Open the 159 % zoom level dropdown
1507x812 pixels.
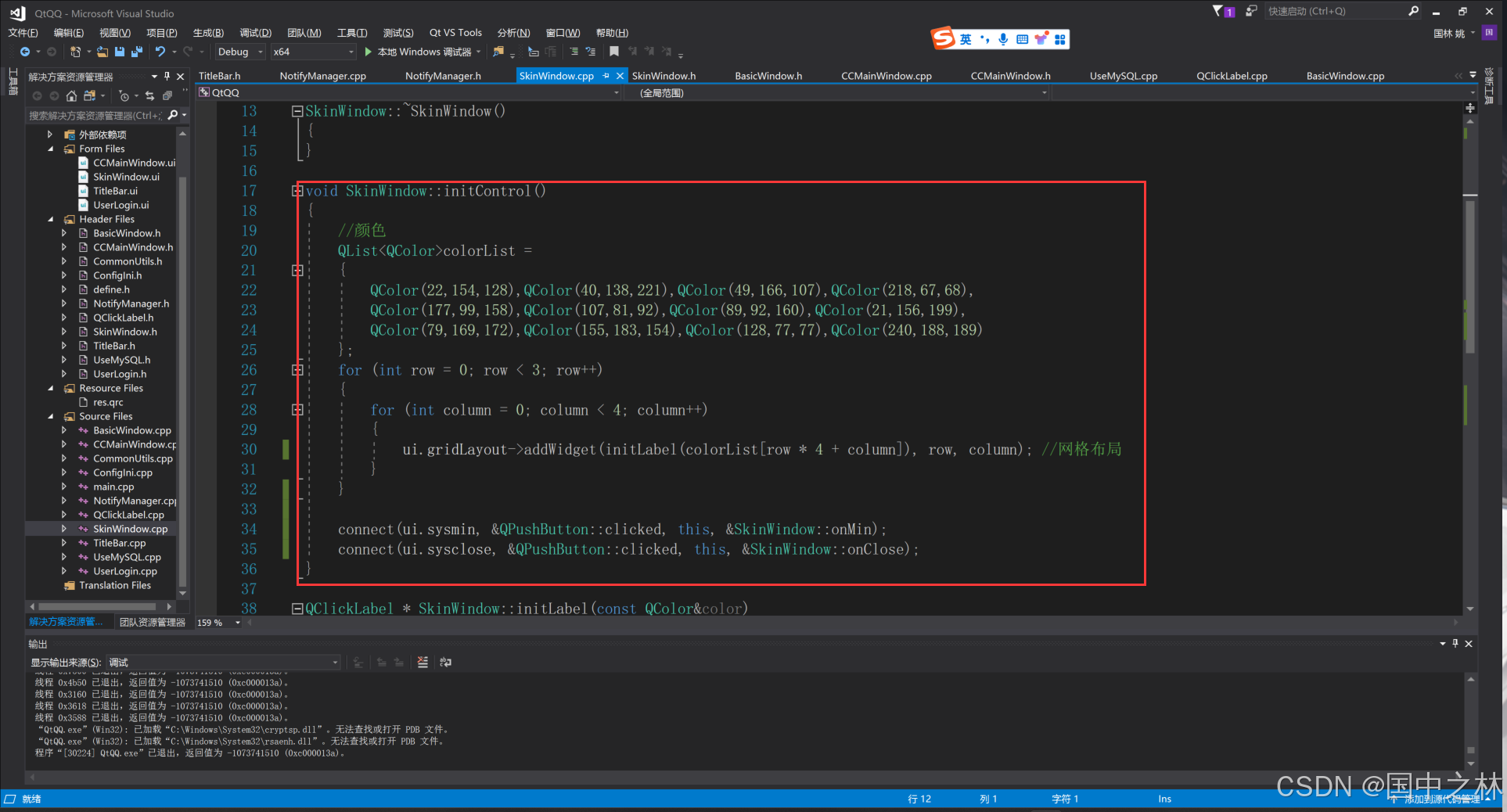tap(219, 623)
